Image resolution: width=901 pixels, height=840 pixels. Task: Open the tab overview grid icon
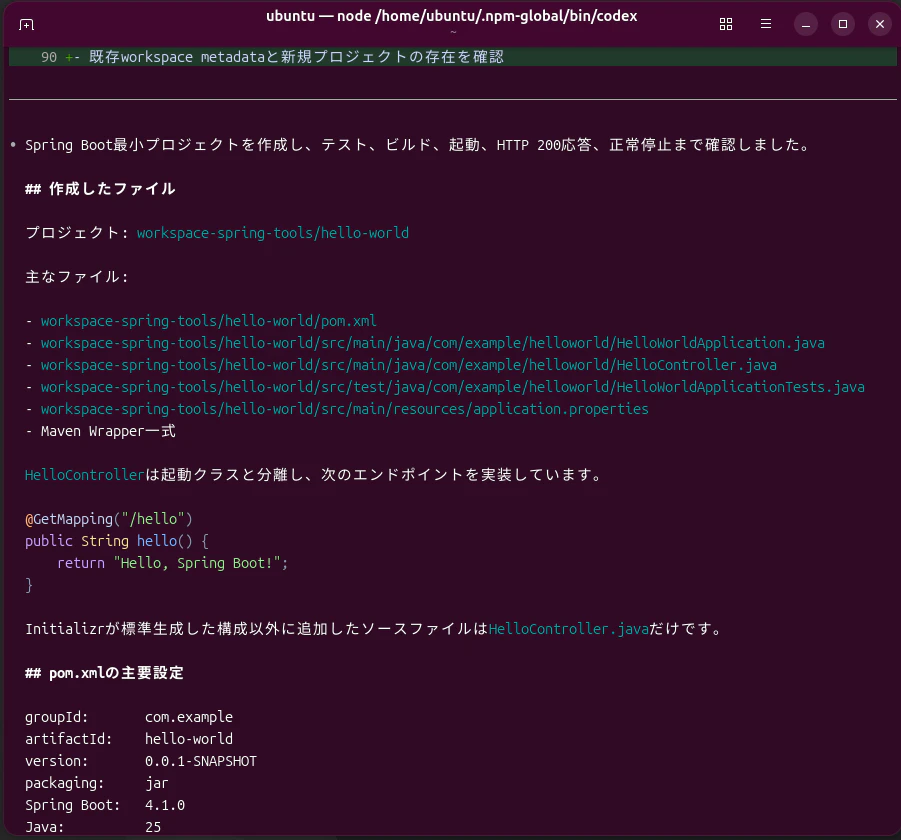click(x=726, y=24)
